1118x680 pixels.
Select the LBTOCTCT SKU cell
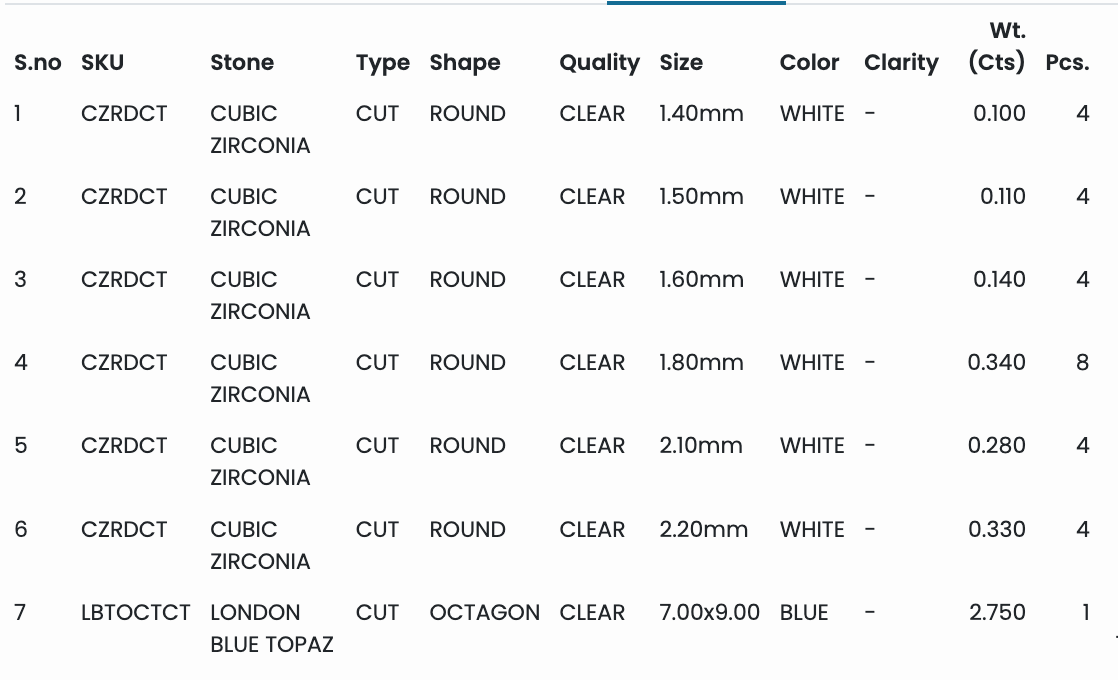click(x=135, y=612)
